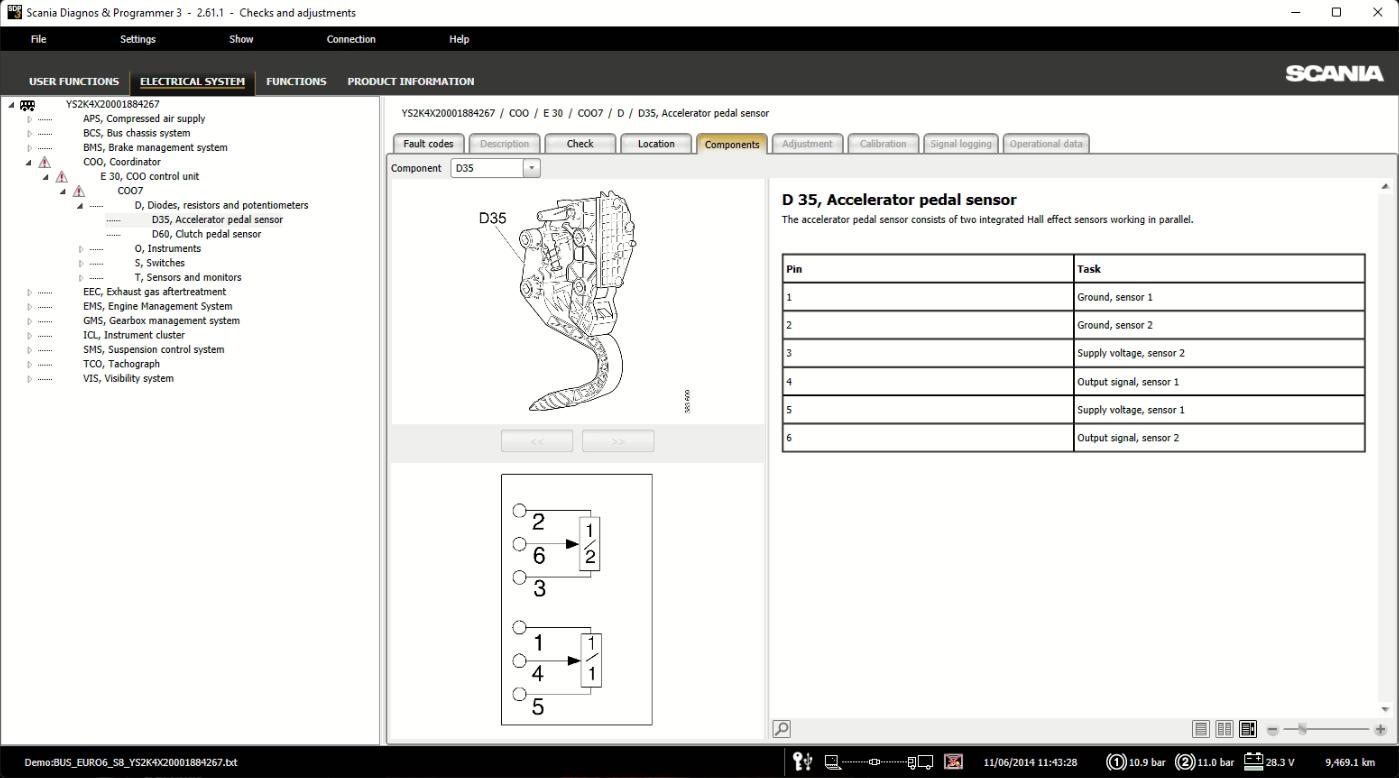Select D35, Accelerator pedal sensor in tree

point(217,220)
